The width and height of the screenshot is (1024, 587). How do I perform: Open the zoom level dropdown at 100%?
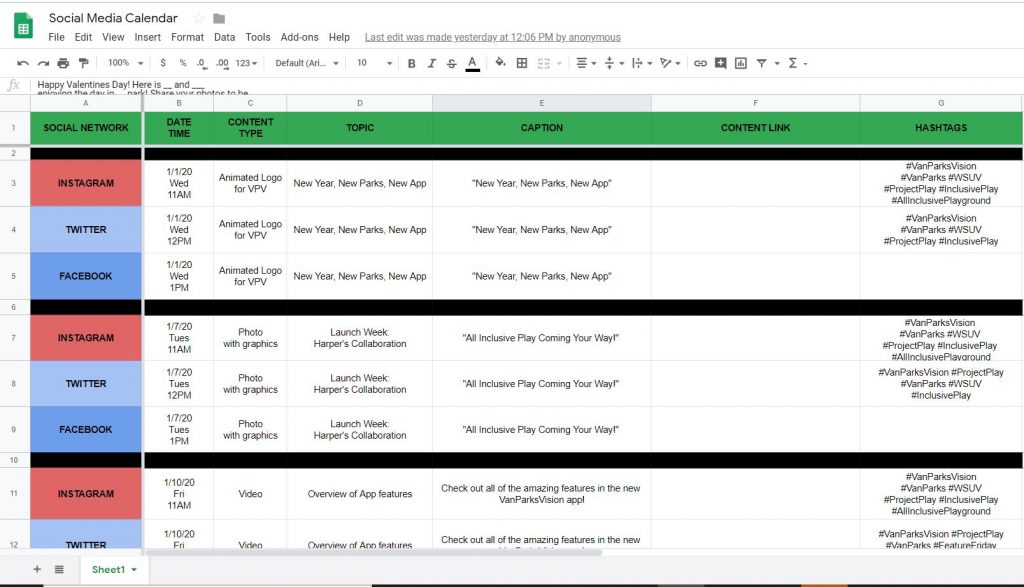(x=125, y=63)
